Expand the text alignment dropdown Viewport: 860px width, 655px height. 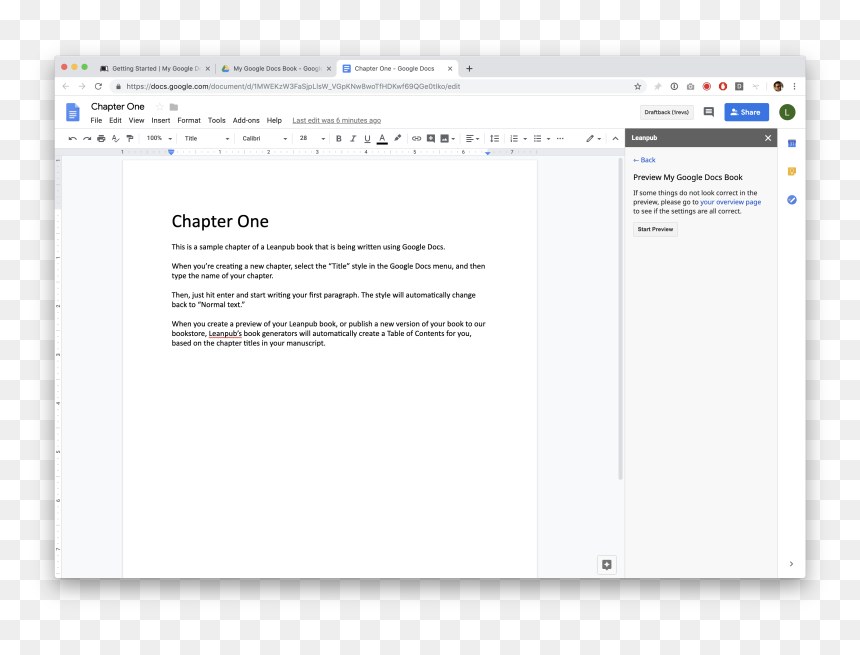472,139
